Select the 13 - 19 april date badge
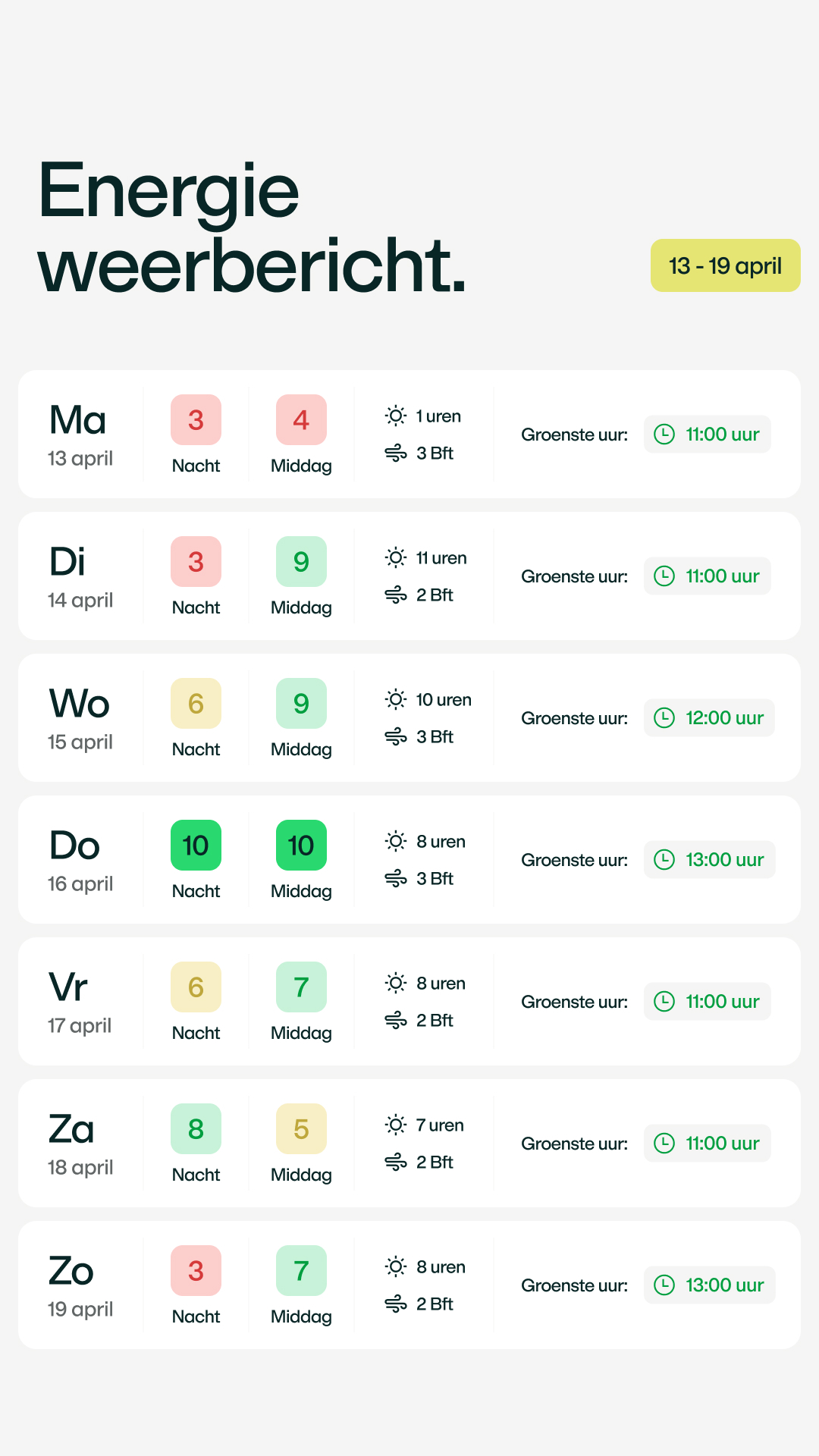 (x=725, y=265)
